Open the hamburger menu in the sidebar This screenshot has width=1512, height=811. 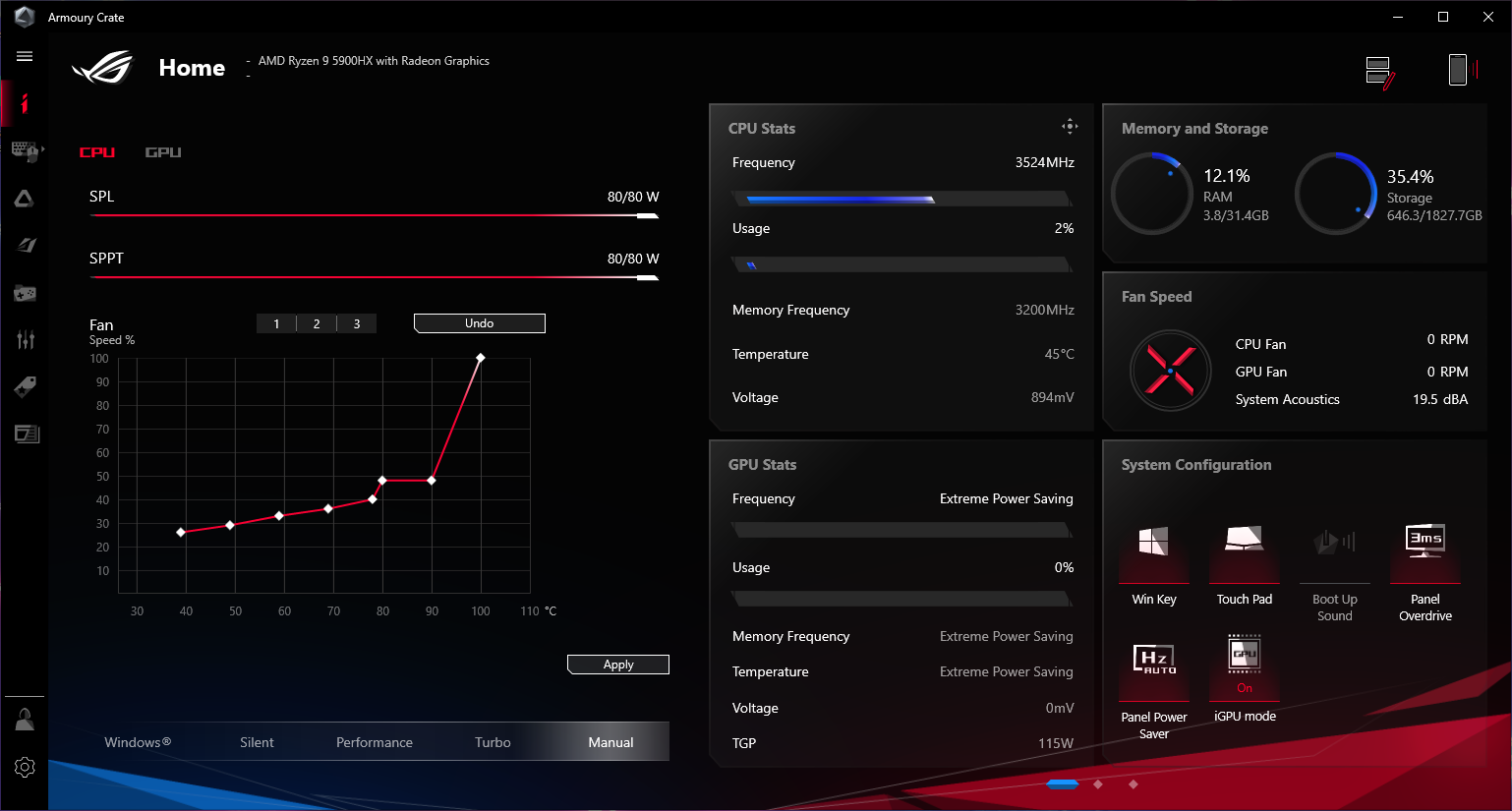pyautogui.click(x=25, y=56)
